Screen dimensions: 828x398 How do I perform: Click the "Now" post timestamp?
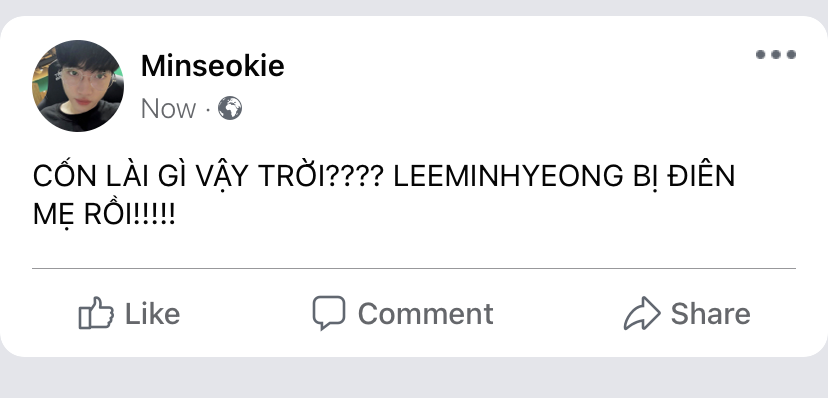[168, 109]
